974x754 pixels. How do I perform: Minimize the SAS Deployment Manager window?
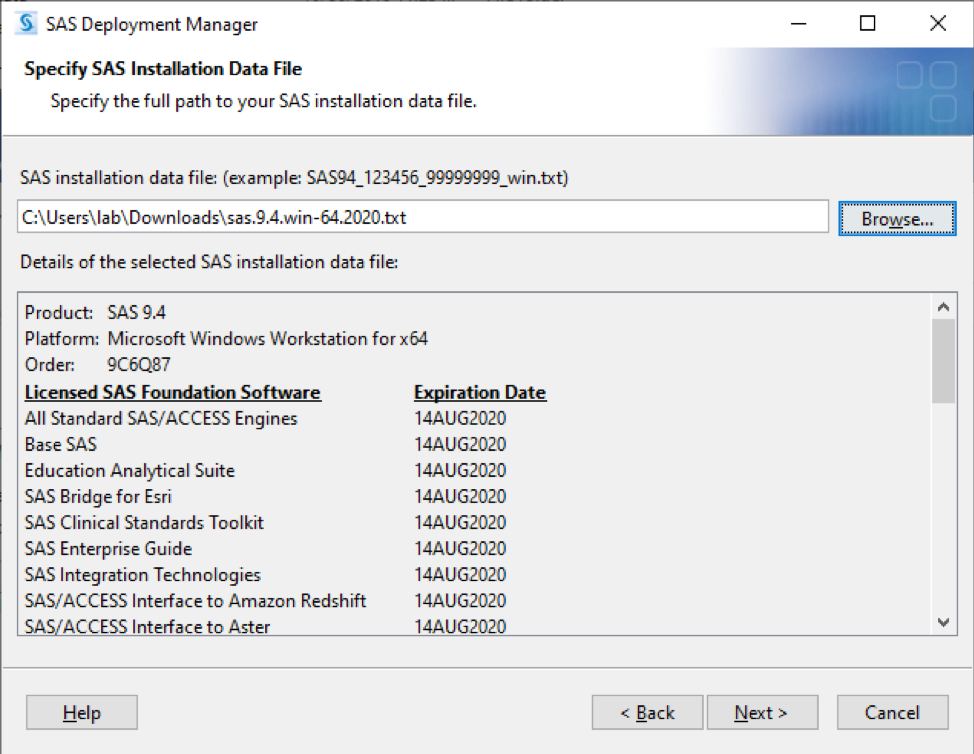pos(798,24)
